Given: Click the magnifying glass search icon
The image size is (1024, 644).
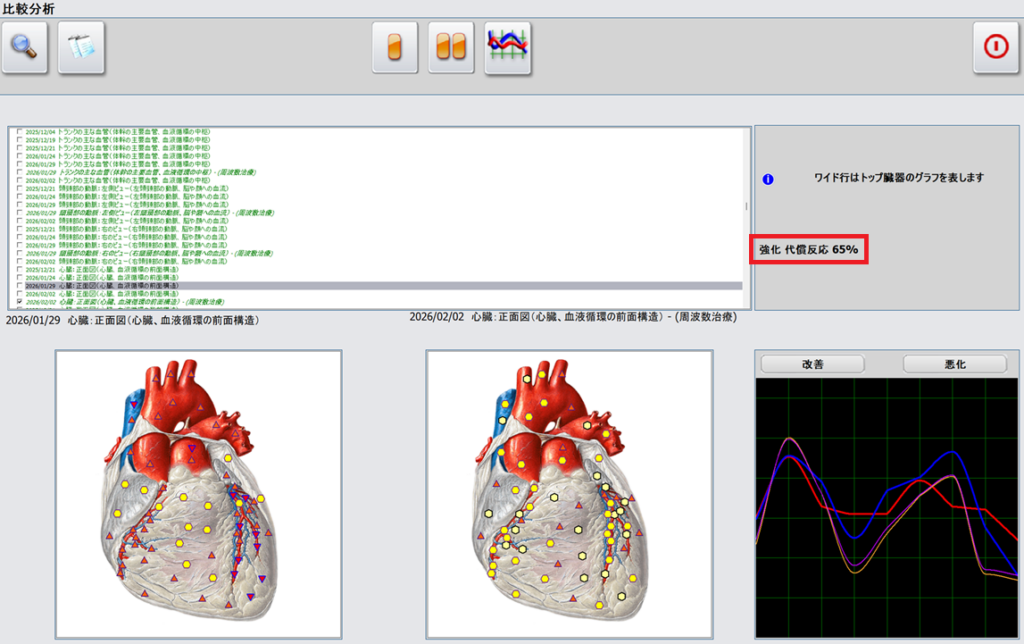Looking at the screenshot, I should tap(25, 47).
